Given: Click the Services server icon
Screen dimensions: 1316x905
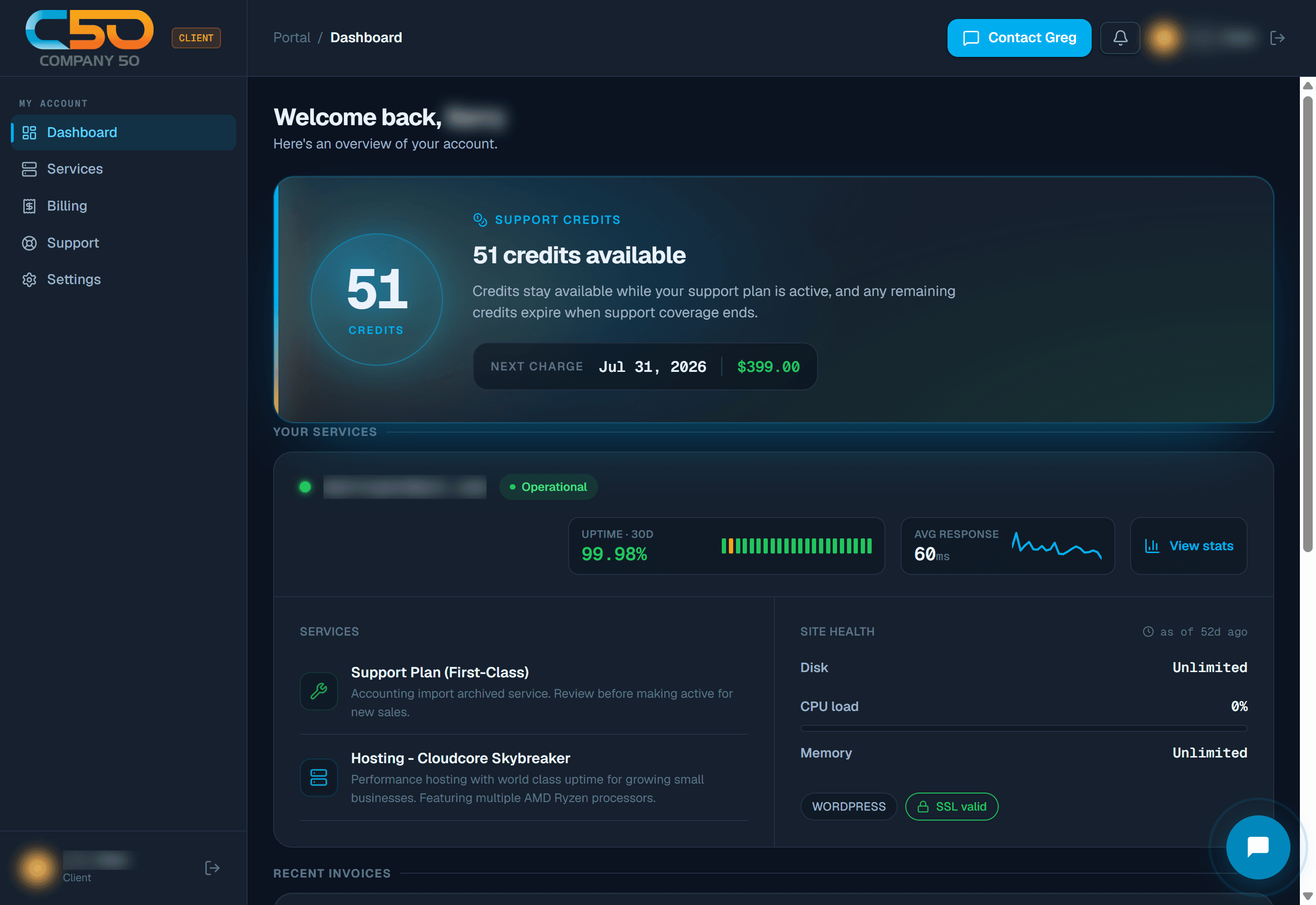Looking at the screenshot, I should [x=29, y=169].
